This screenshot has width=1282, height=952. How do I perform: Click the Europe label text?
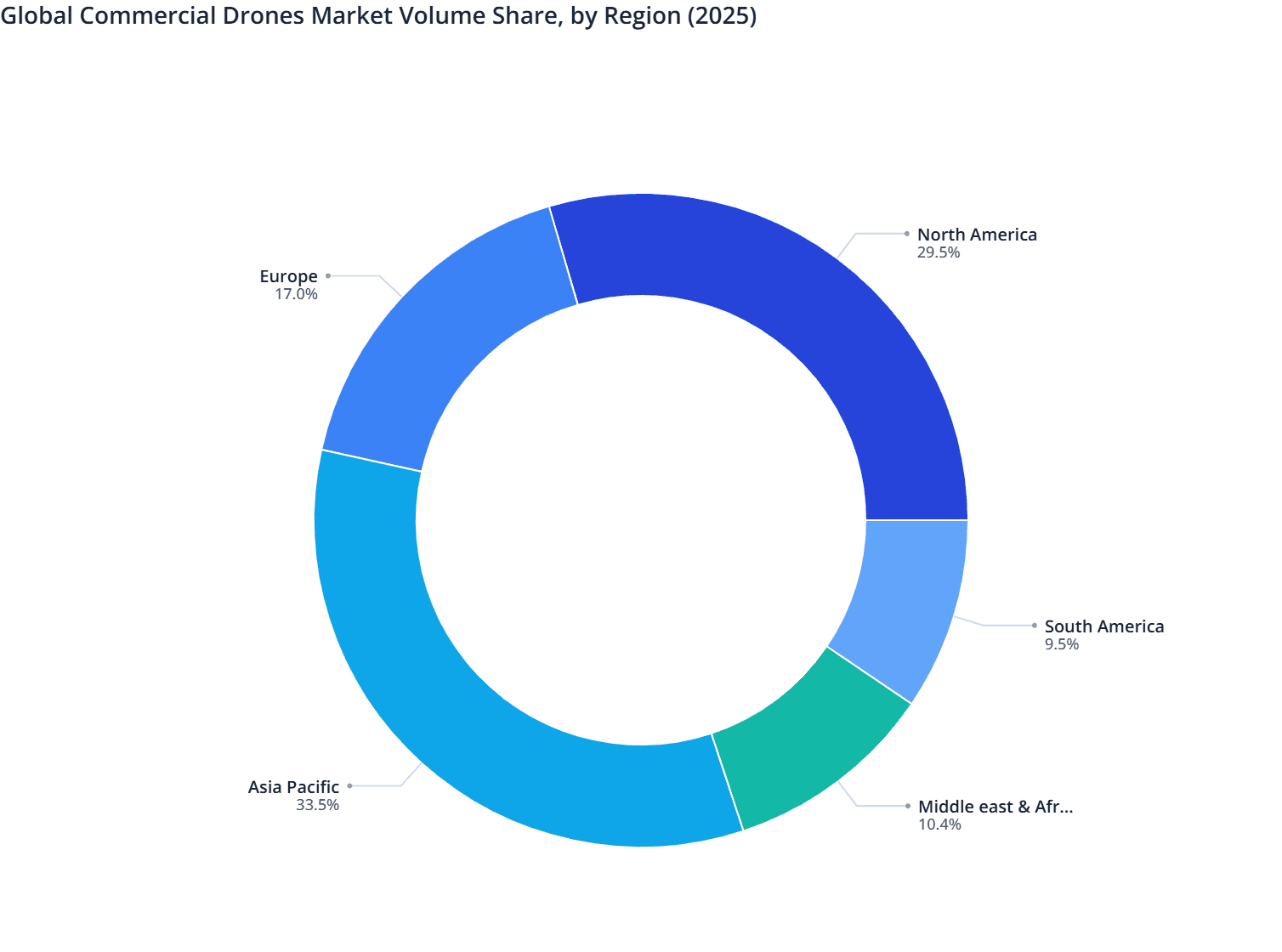click(288, 276)
